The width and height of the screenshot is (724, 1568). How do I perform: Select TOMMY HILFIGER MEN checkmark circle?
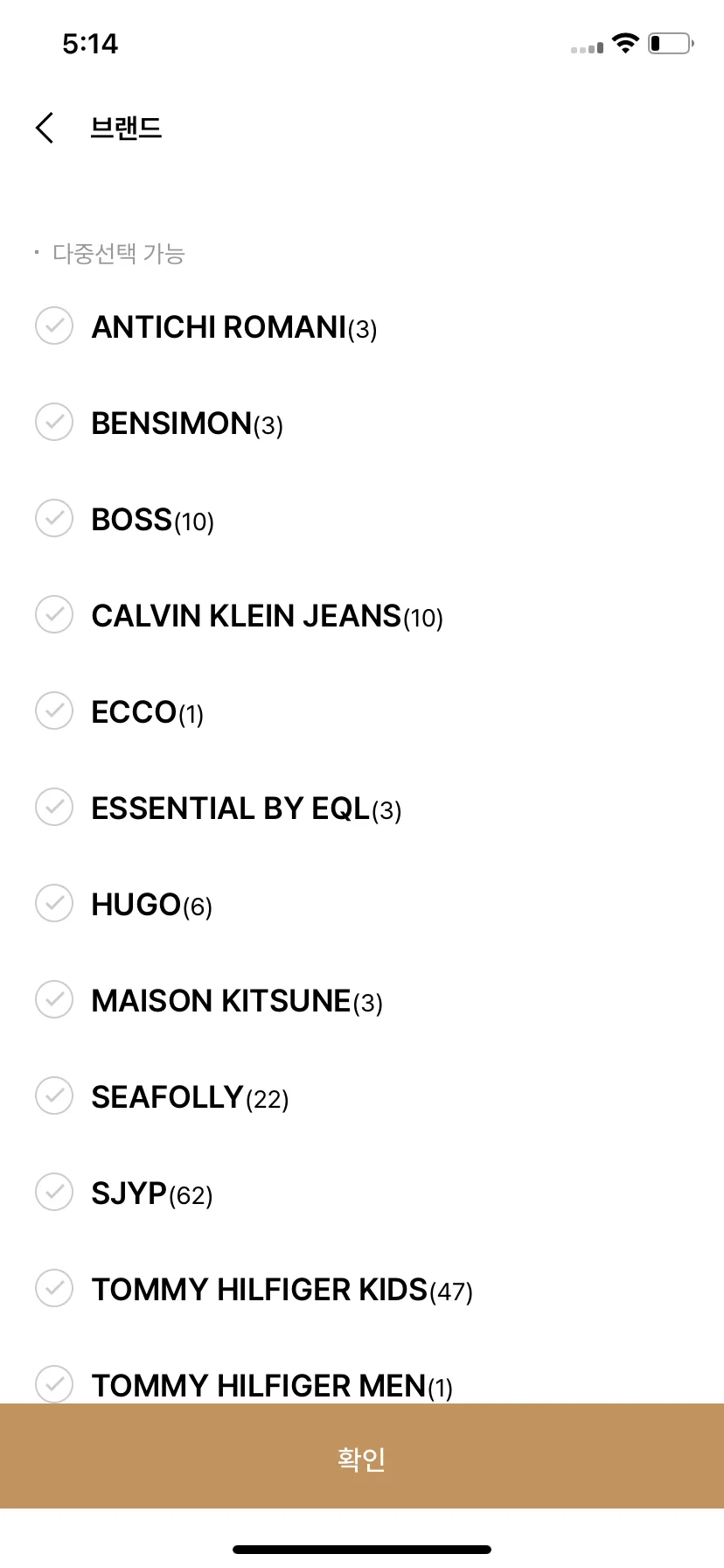tap(54, 1384)
